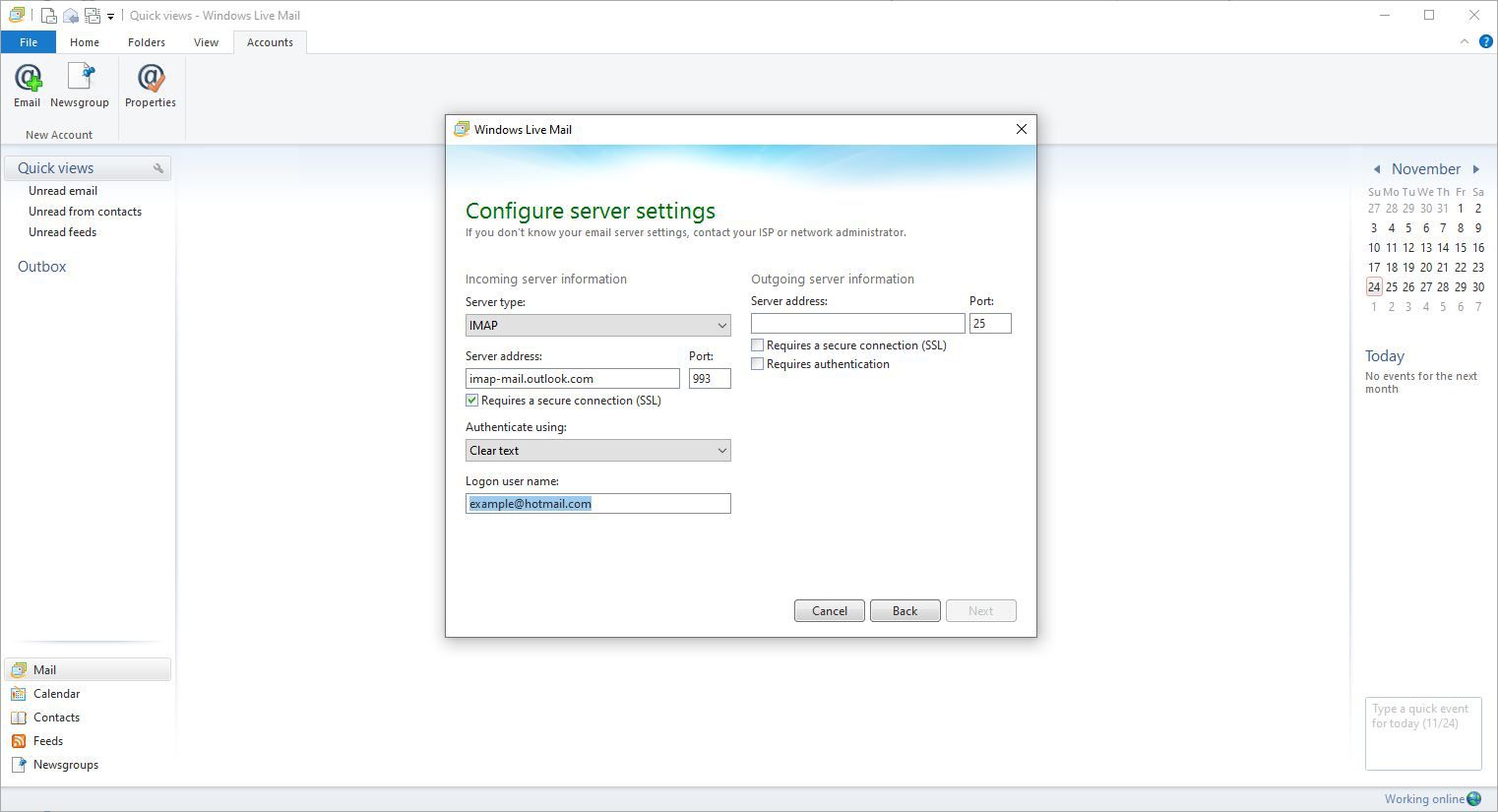
Task: Switch to the View tab
Action: coord(207,42)
